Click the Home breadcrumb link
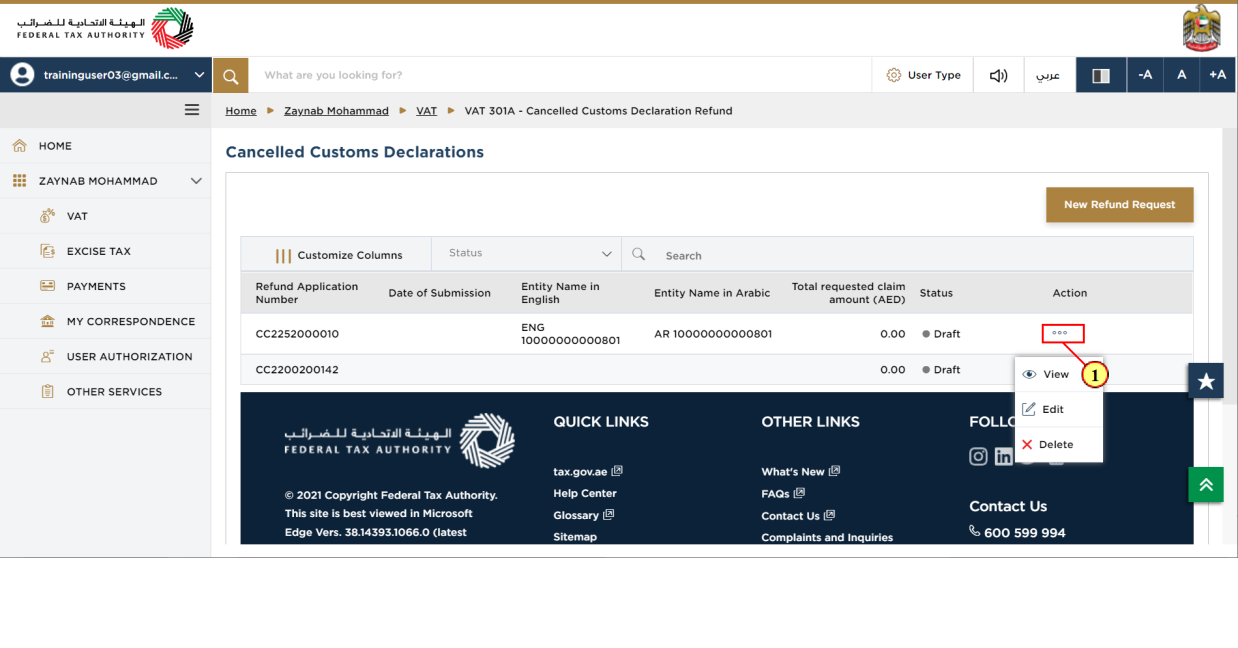Viewport: 1238px width, 648px height. 241,111
